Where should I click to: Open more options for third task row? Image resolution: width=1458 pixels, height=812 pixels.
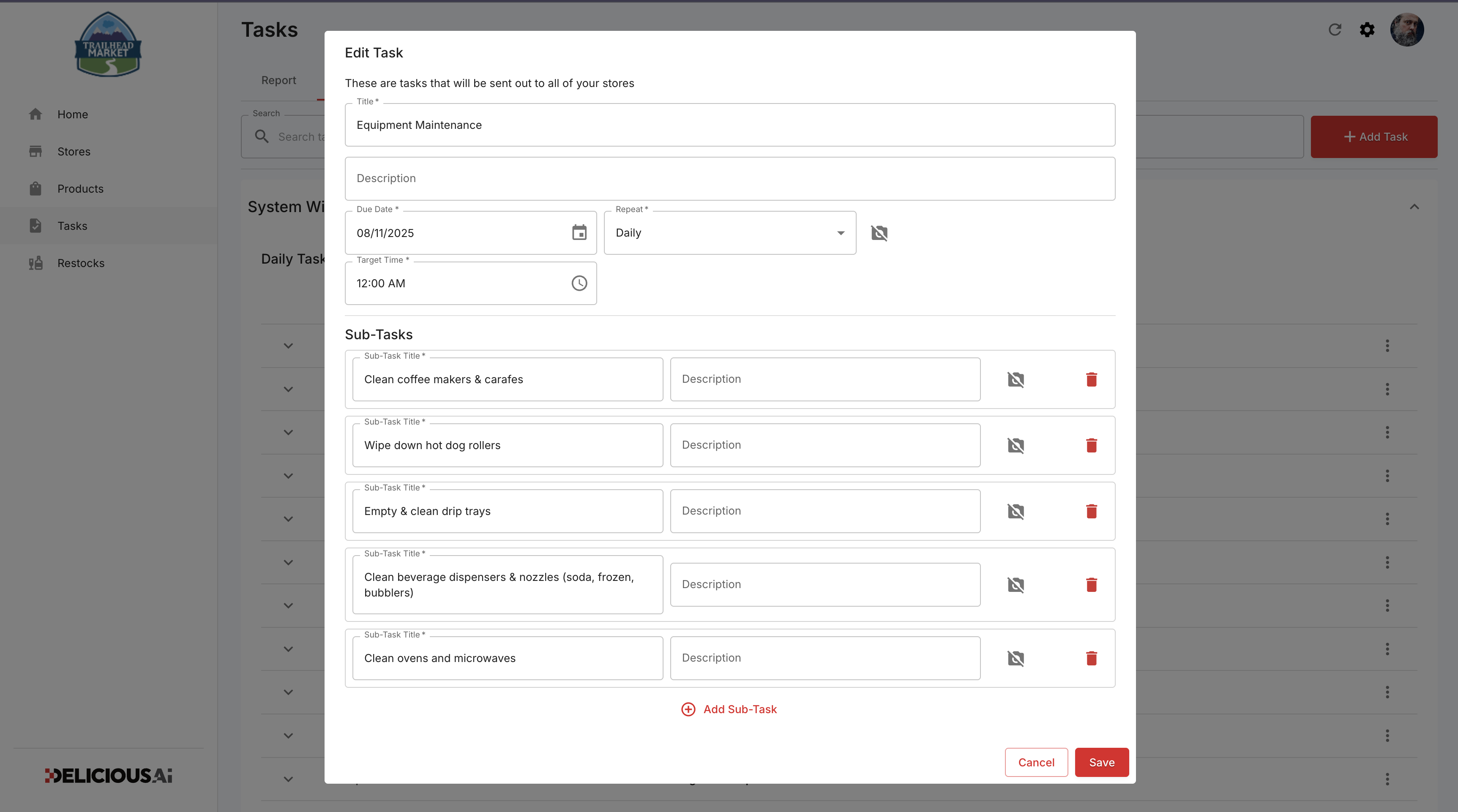[1387, 432]
